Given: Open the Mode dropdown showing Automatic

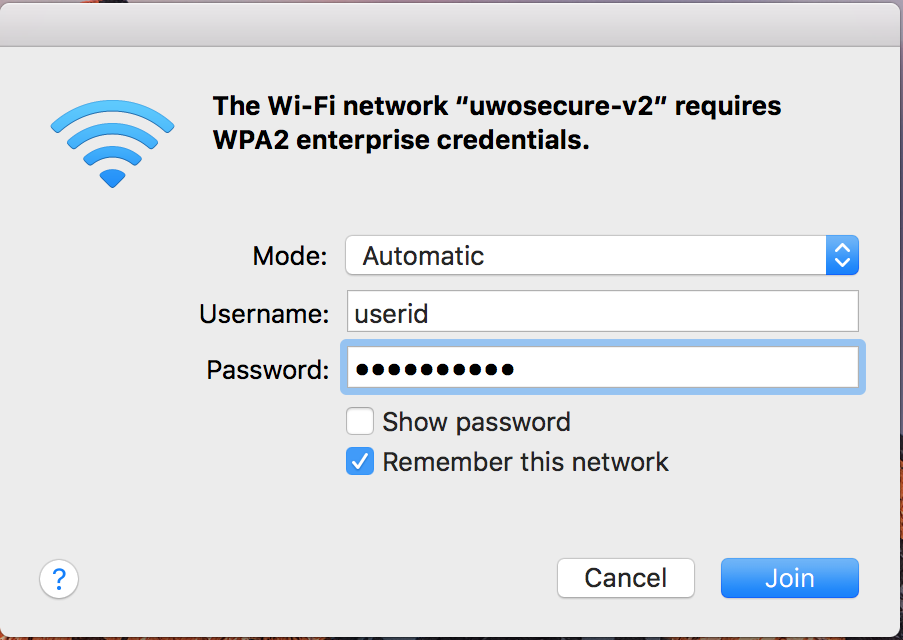Looking at the screenshot, I should (x=602, y=255).
